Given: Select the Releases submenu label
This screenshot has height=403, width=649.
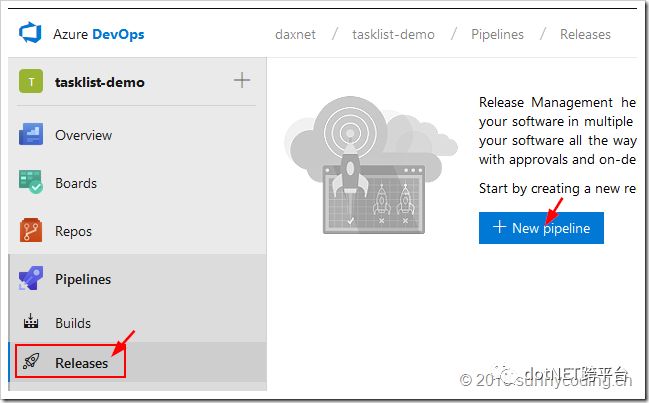Looking at the screenshot, I should (82, 363).
